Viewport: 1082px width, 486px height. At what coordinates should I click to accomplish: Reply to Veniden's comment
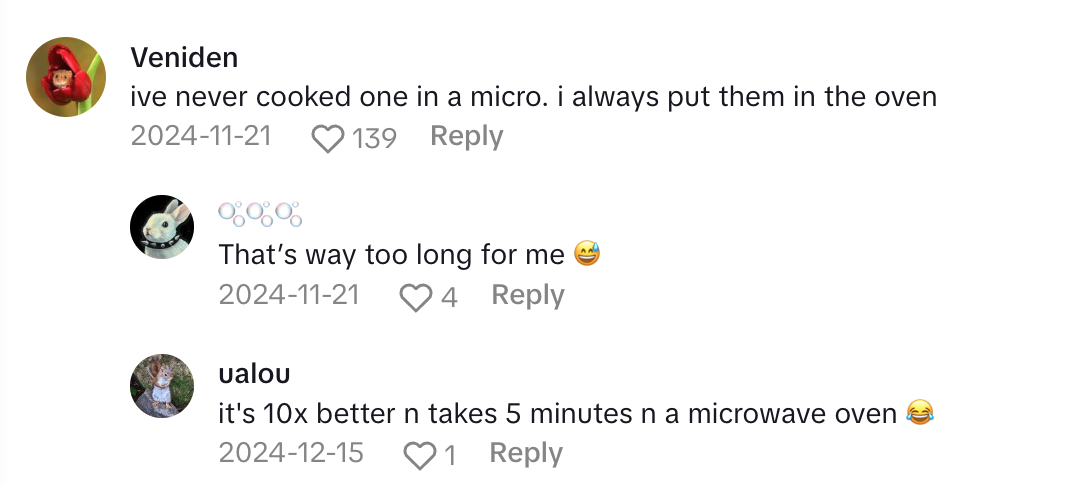tap(466, 136)
